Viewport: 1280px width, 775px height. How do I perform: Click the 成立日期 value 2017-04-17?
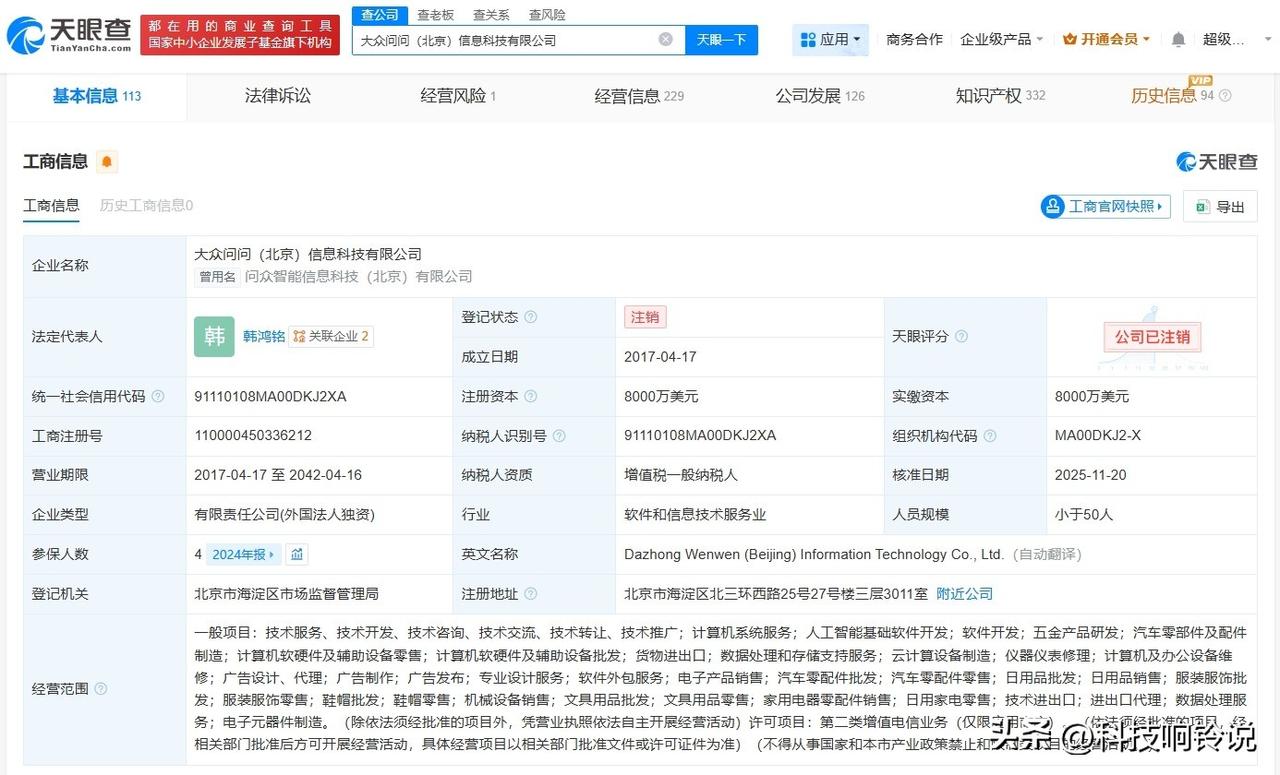pos(660,357)
